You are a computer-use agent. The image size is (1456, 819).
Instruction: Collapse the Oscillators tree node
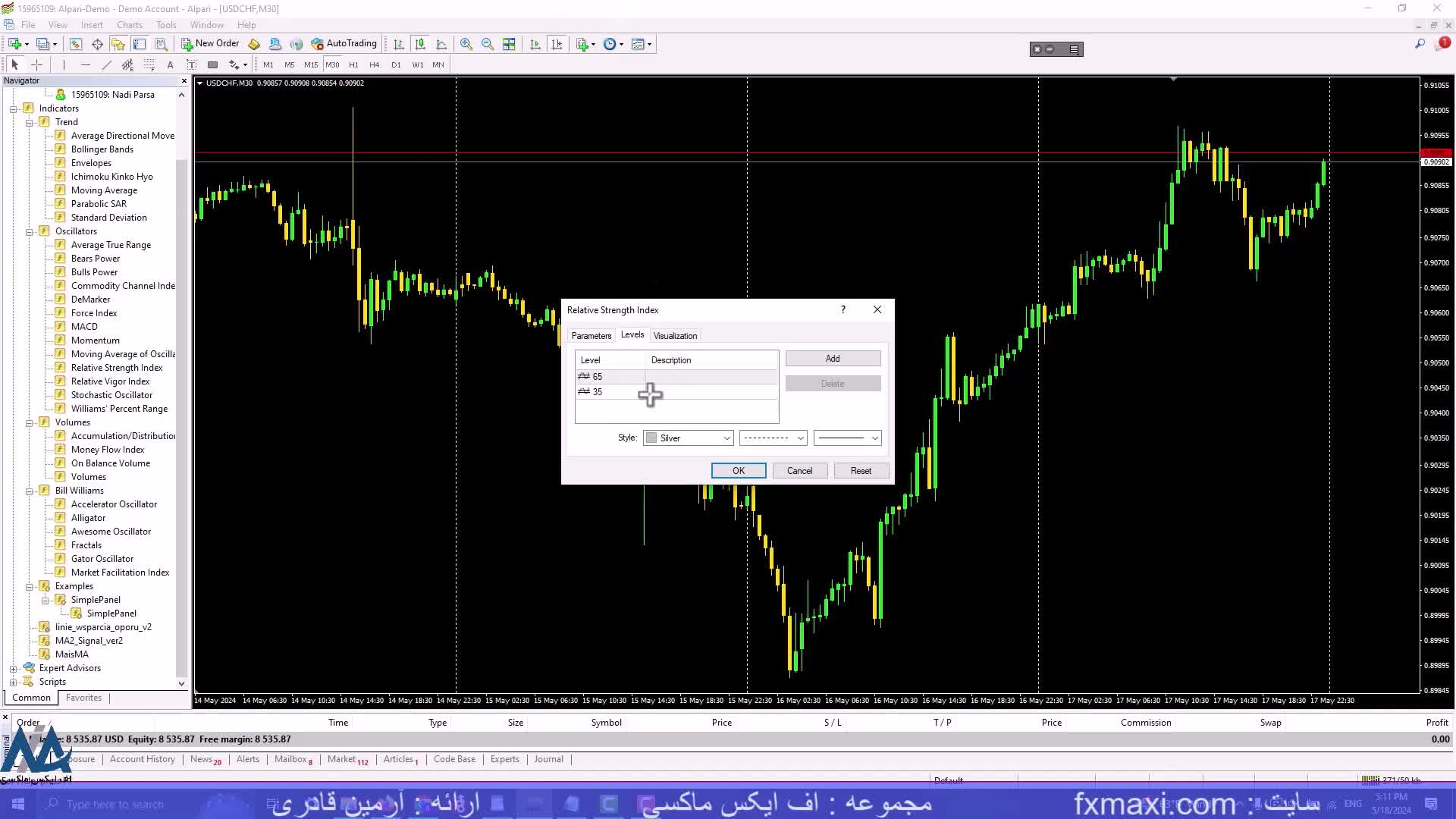(x=29, y=231)
